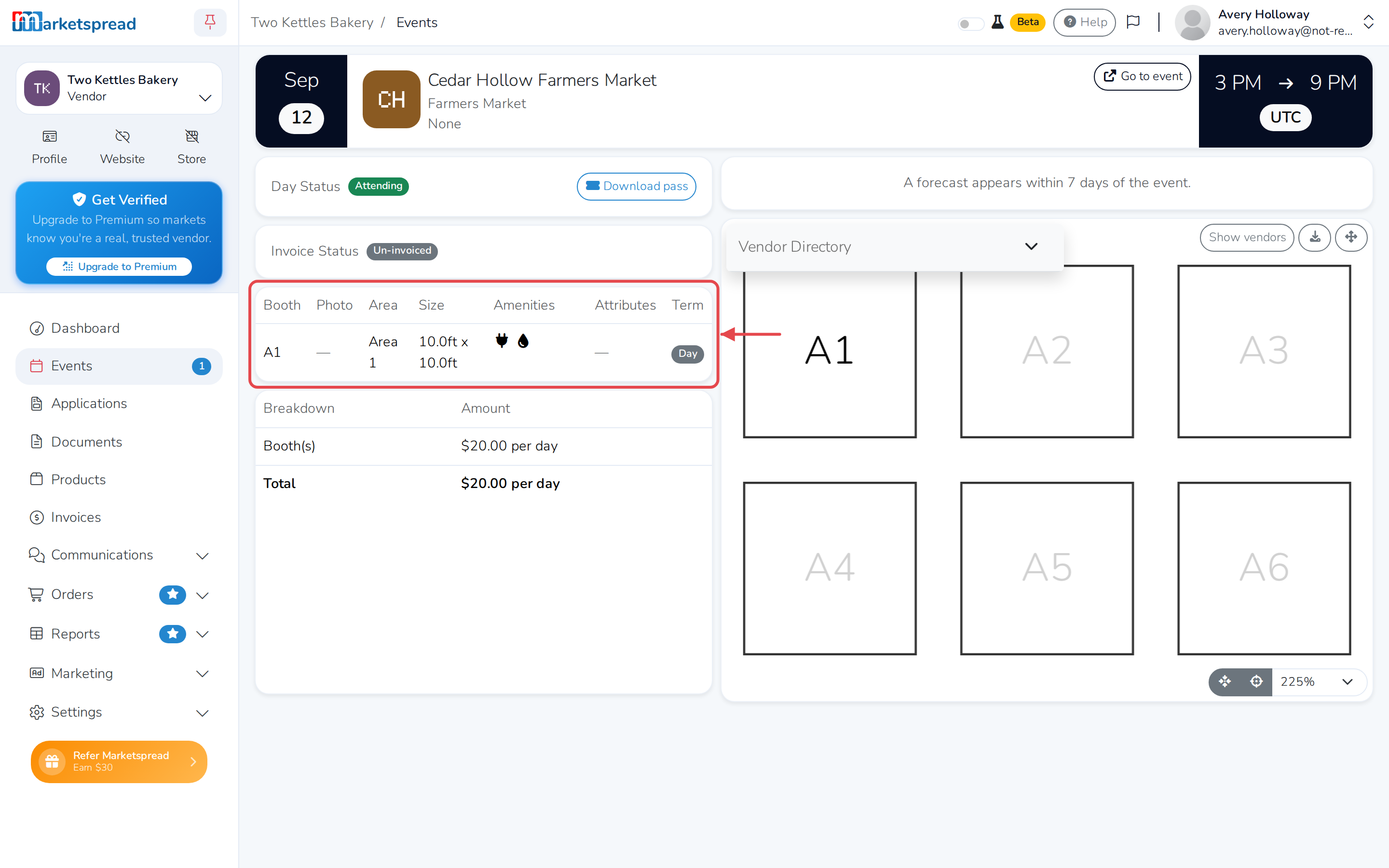1389x868 pixels.
Task: Click the electricity plug amenity icon
Action: coord(502,340)
